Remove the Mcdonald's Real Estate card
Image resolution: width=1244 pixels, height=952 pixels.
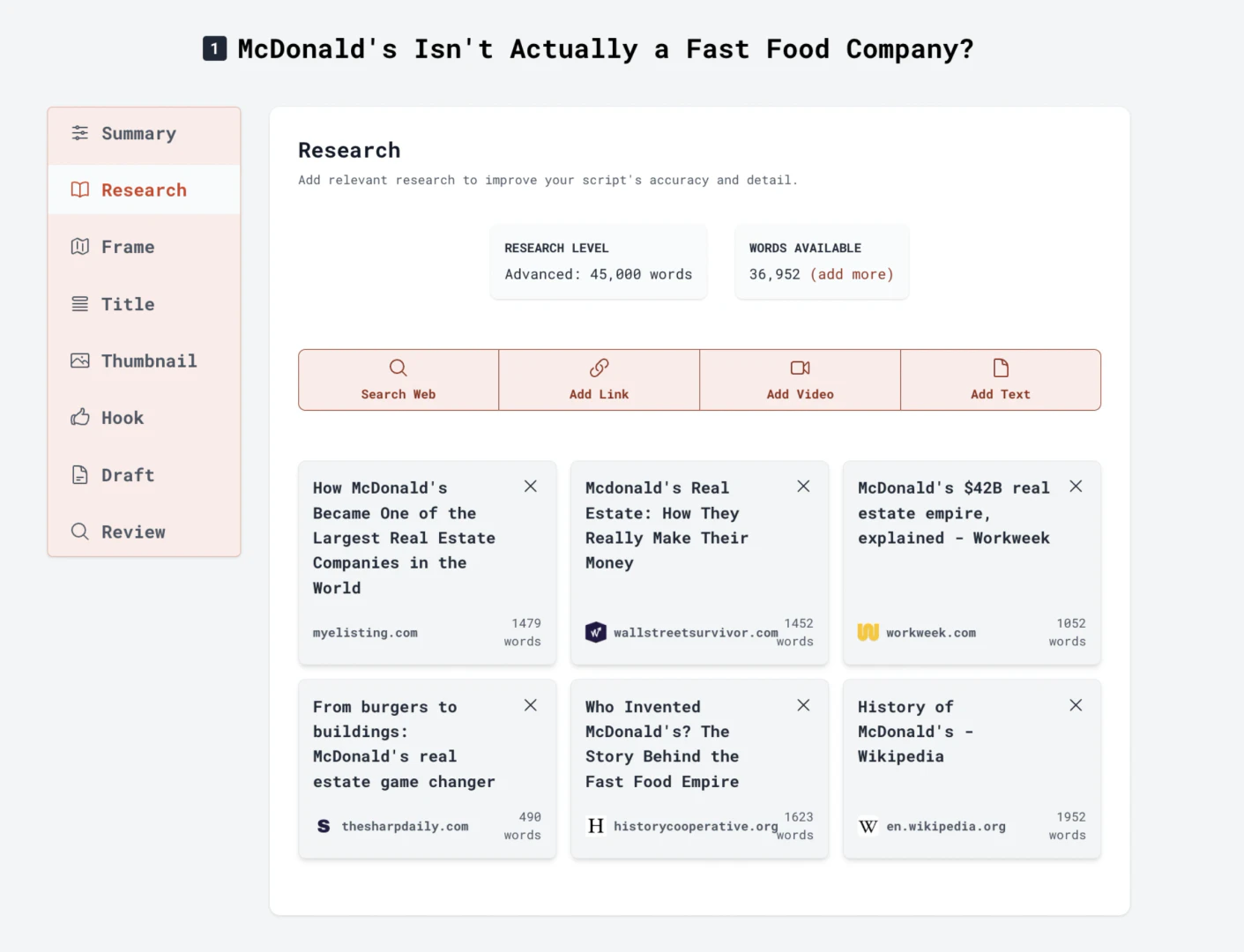(803, 486)
